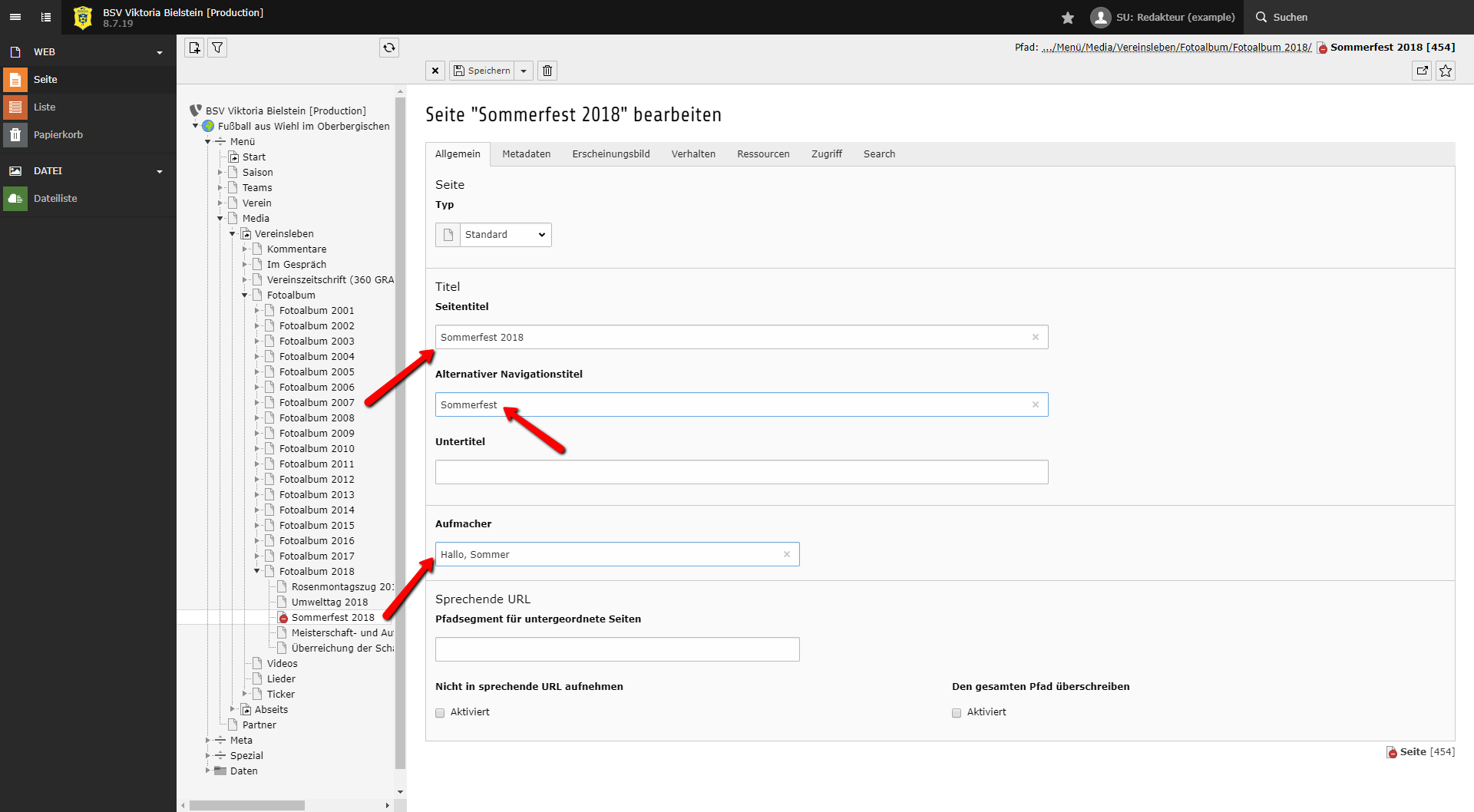This screenshot has height=812, width=1474.
Task: Expand the Teams tree node
Action: coord(220,187)
